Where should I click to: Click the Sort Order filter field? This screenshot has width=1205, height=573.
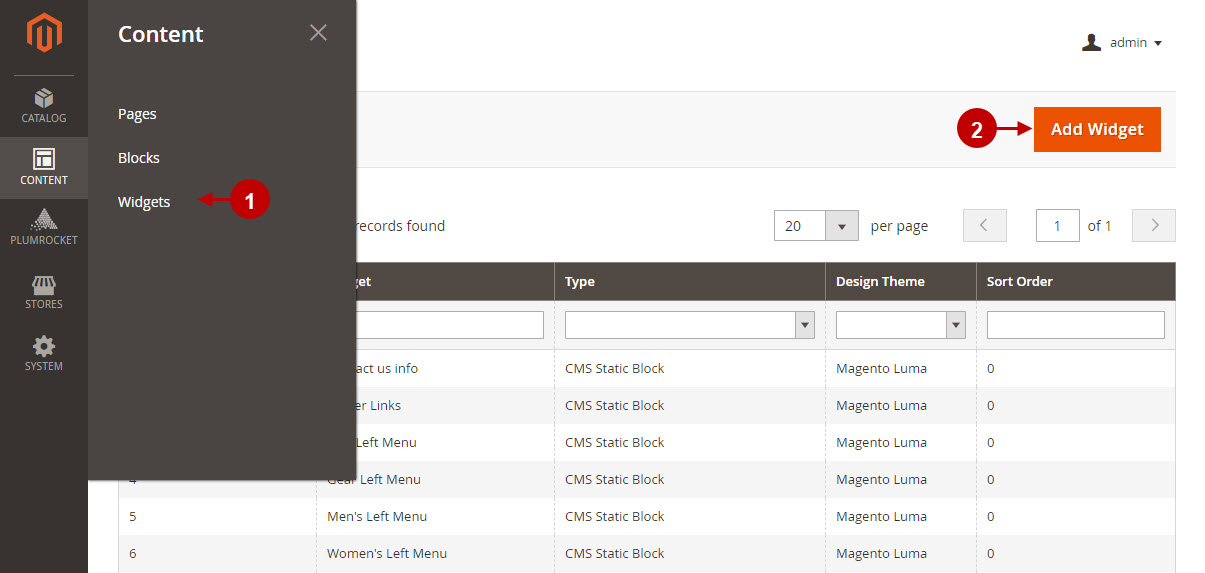click(x=1076, y=325)
